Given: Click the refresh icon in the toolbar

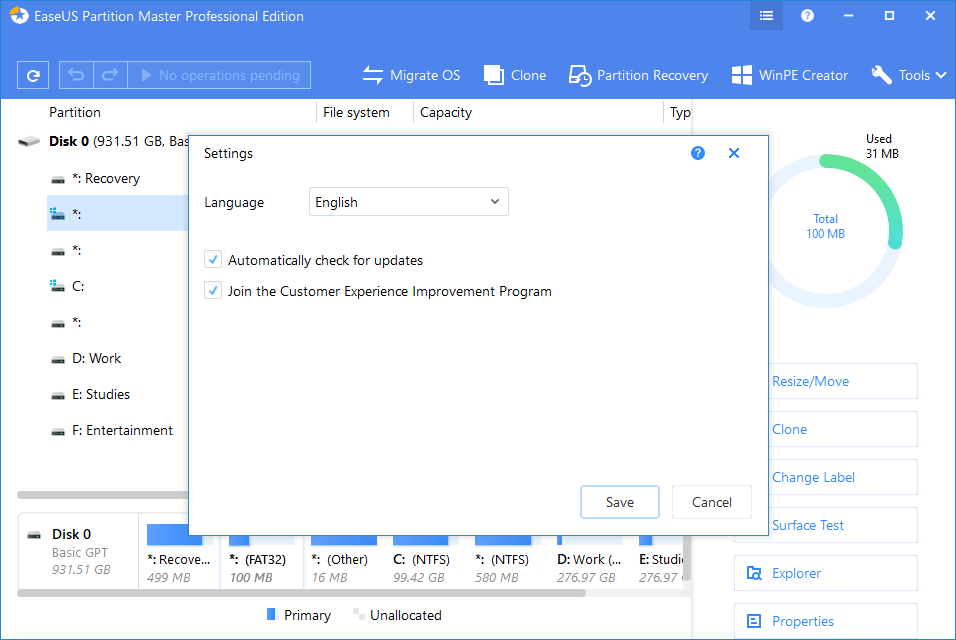Looking at the screenshot, I should [x=33, y=75].
